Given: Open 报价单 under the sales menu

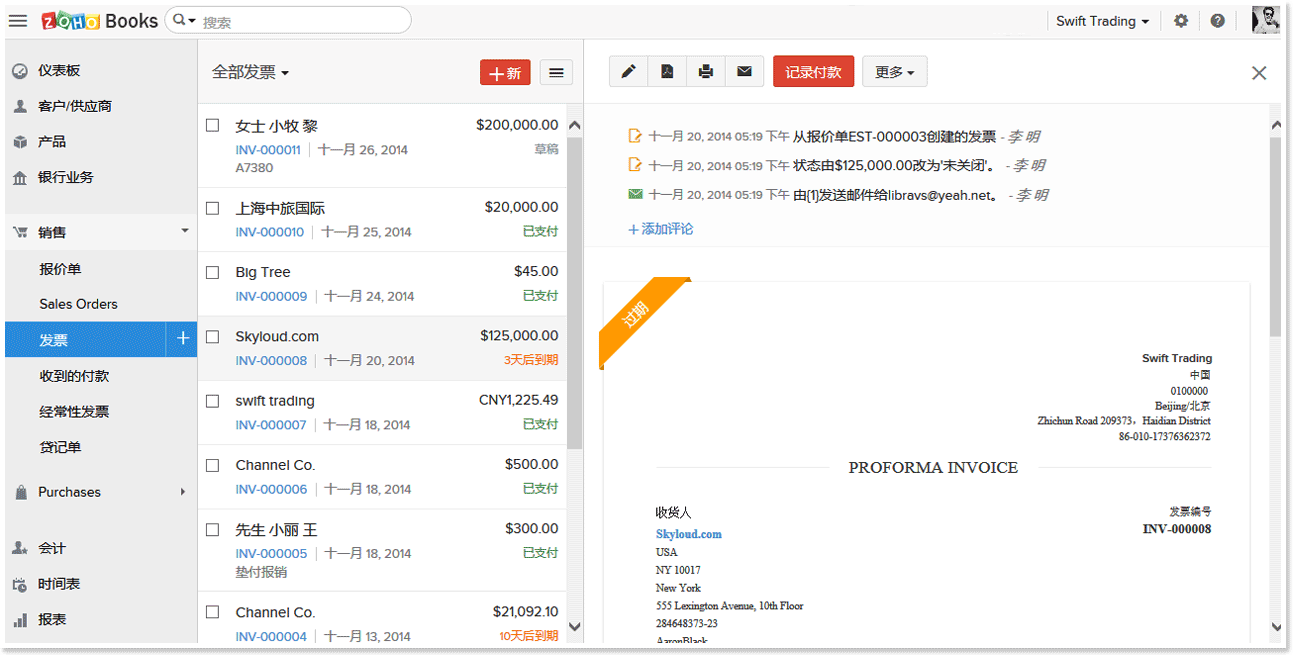Looking at the screenshot, I should [x=60, y=269].
